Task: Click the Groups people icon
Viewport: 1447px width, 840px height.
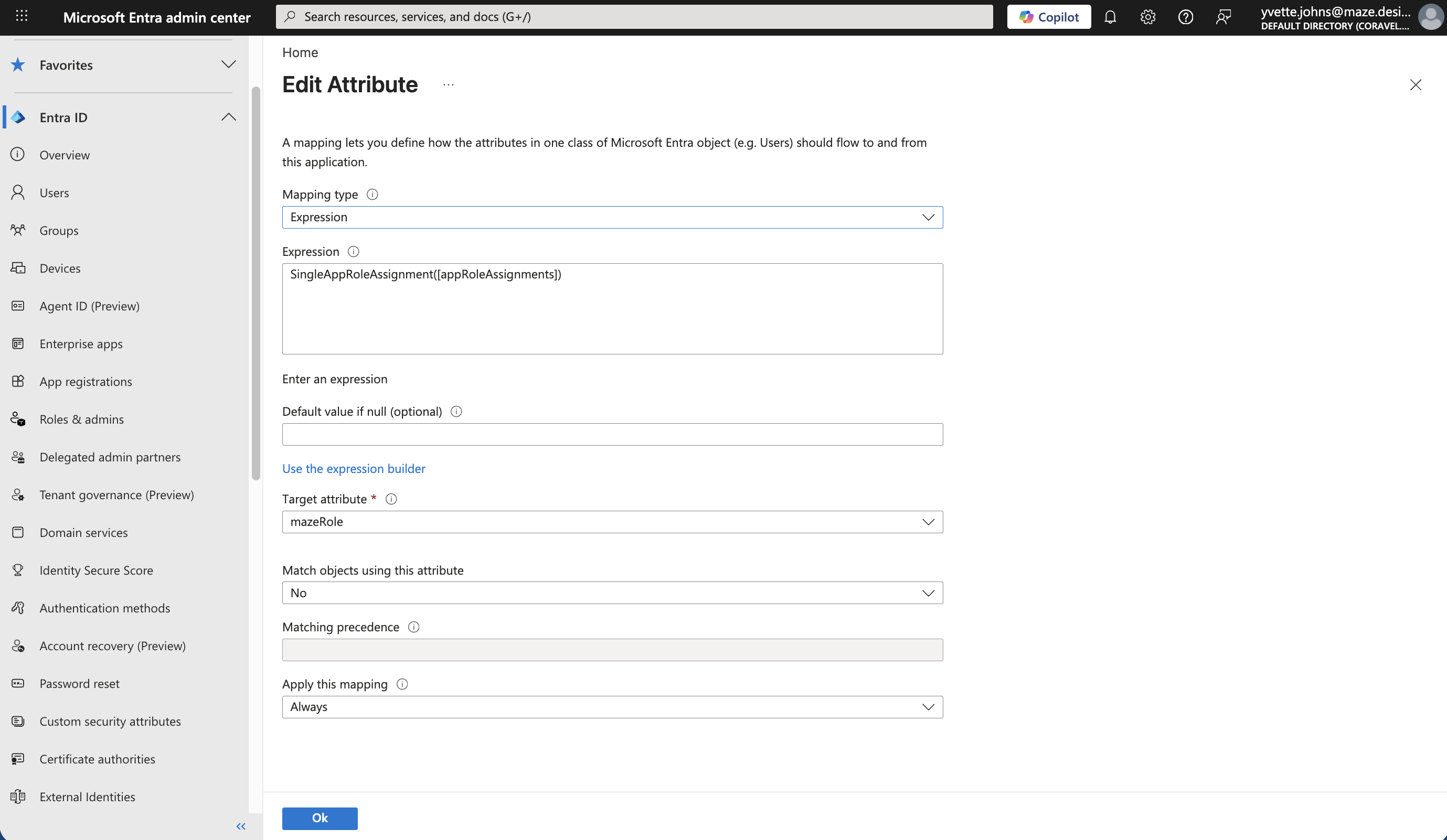Action: point(18,230)
